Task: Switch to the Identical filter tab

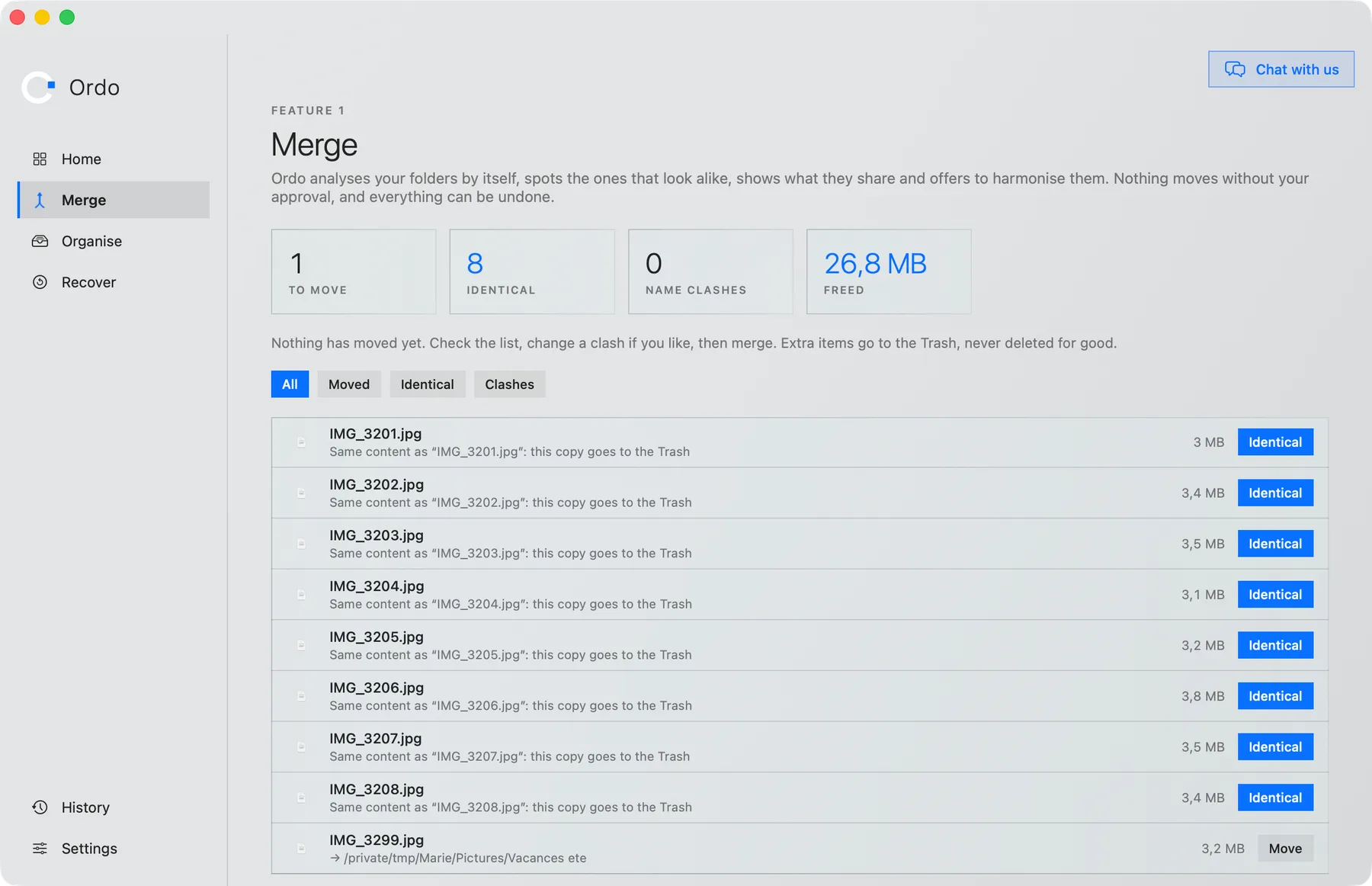Action: [428, 384]
